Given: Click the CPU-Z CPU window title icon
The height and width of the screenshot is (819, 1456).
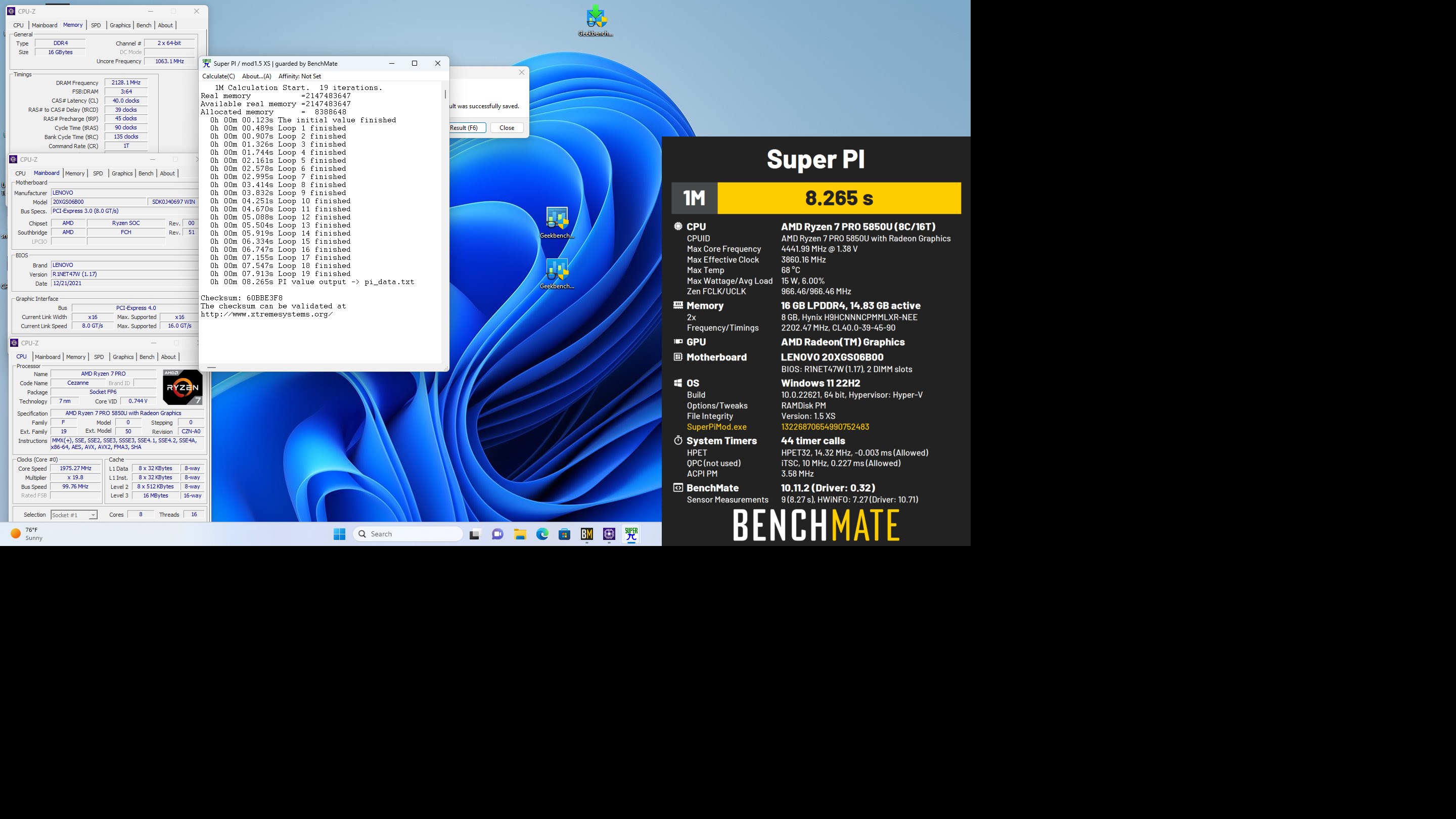Looking at the screenshot, I should 14,343.
